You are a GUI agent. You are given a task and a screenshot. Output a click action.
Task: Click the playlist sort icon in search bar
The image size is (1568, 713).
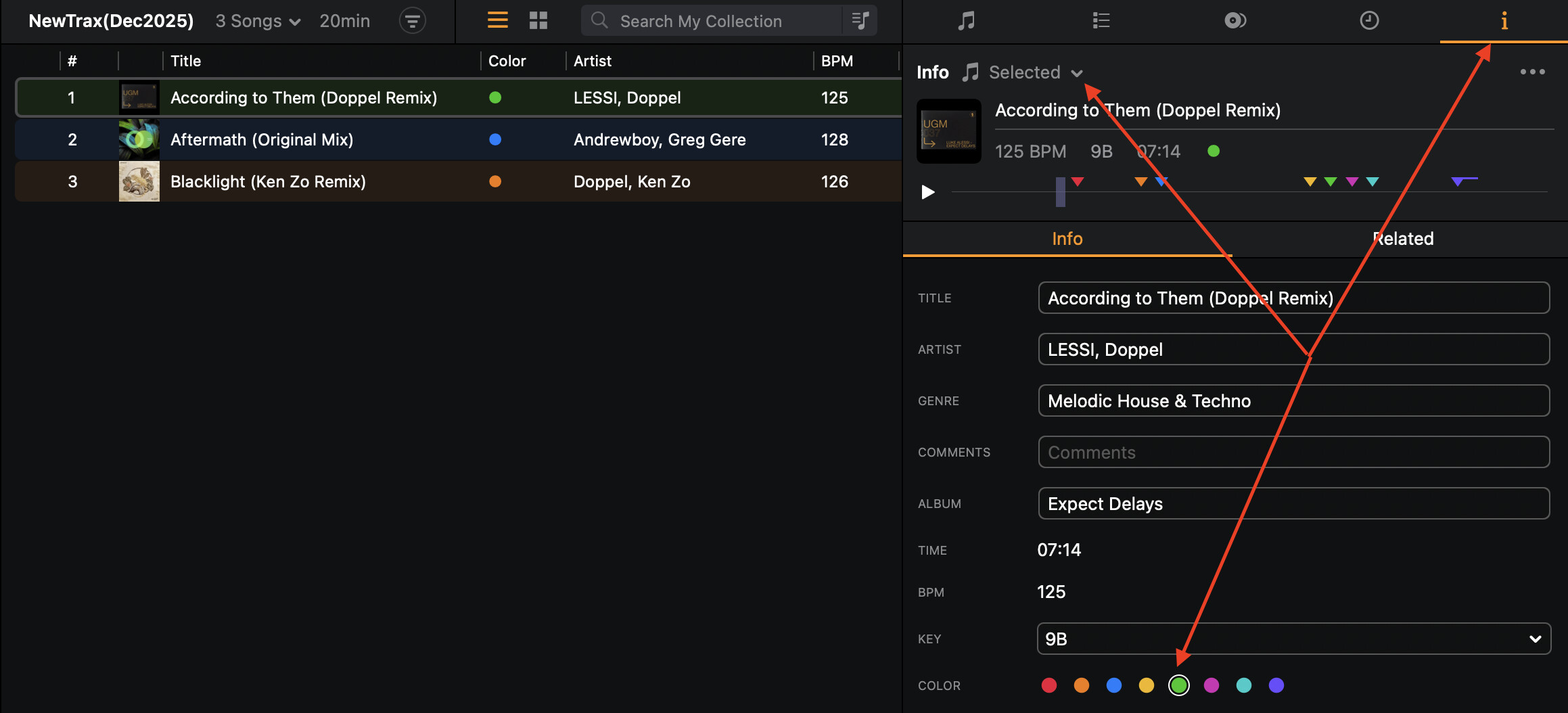pyautogui.click(x=860, y=20)
